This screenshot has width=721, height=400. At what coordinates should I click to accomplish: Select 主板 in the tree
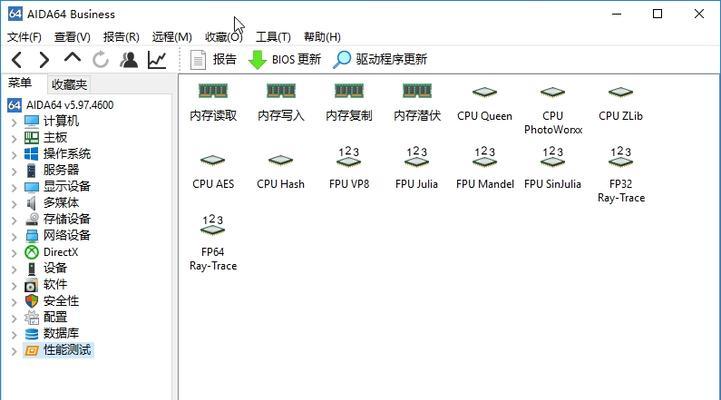(x=46, y=137)
